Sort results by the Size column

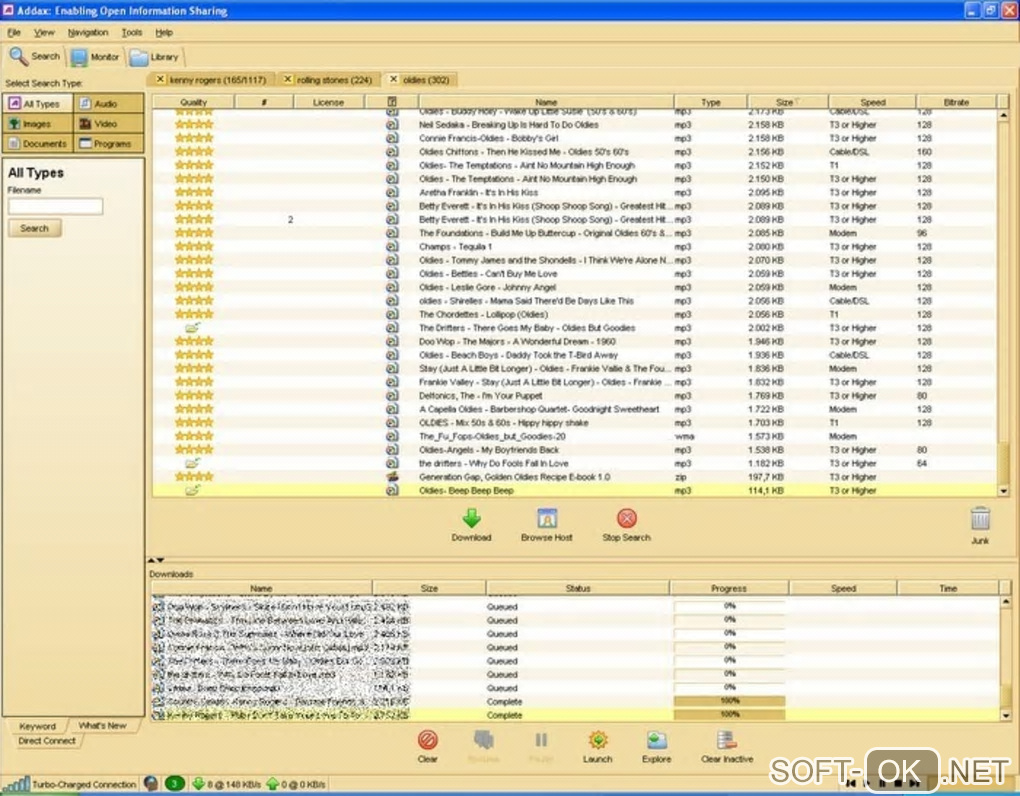click(784, 102)
